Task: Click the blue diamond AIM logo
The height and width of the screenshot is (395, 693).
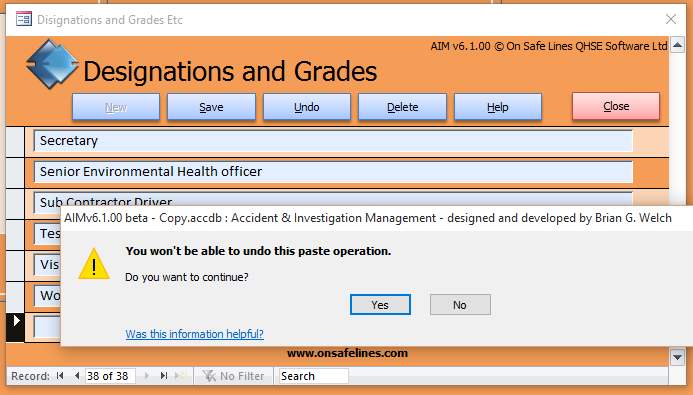Action: (52, 64)
